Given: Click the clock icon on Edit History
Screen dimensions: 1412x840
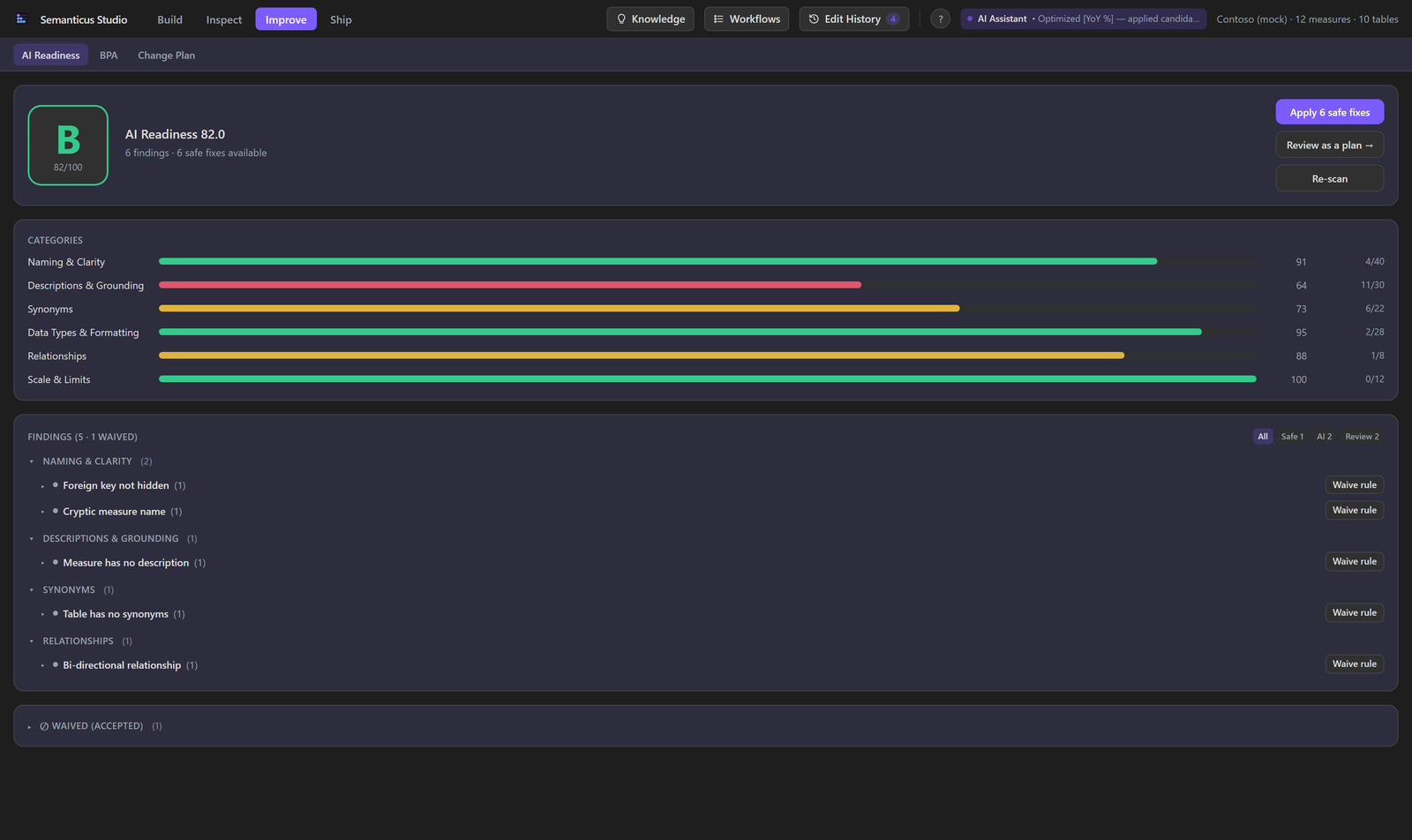Looking at the screenshot, I should click(x=814, y=19).
